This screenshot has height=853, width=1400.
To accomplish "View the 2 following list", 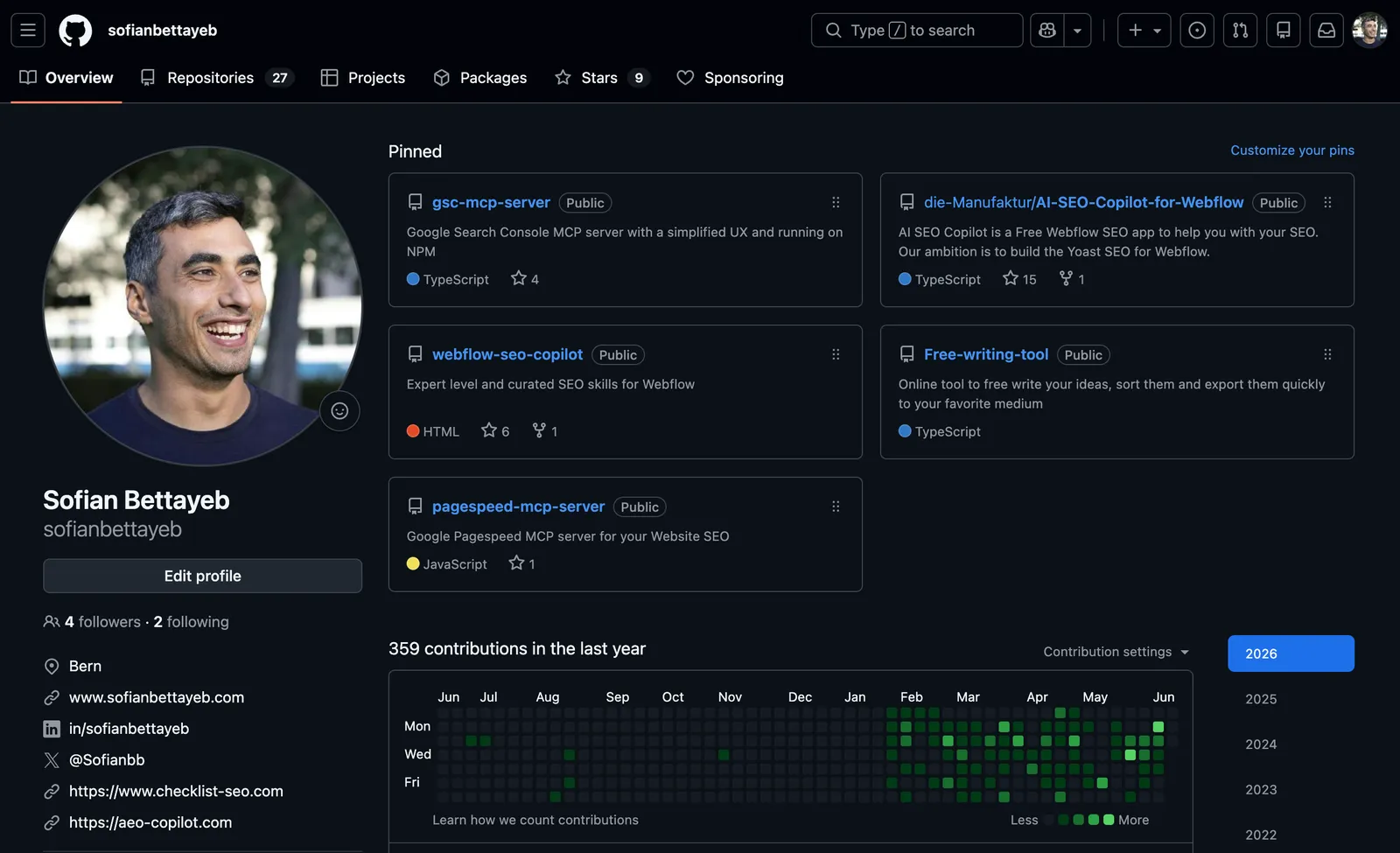I will (x=191, y=622).
